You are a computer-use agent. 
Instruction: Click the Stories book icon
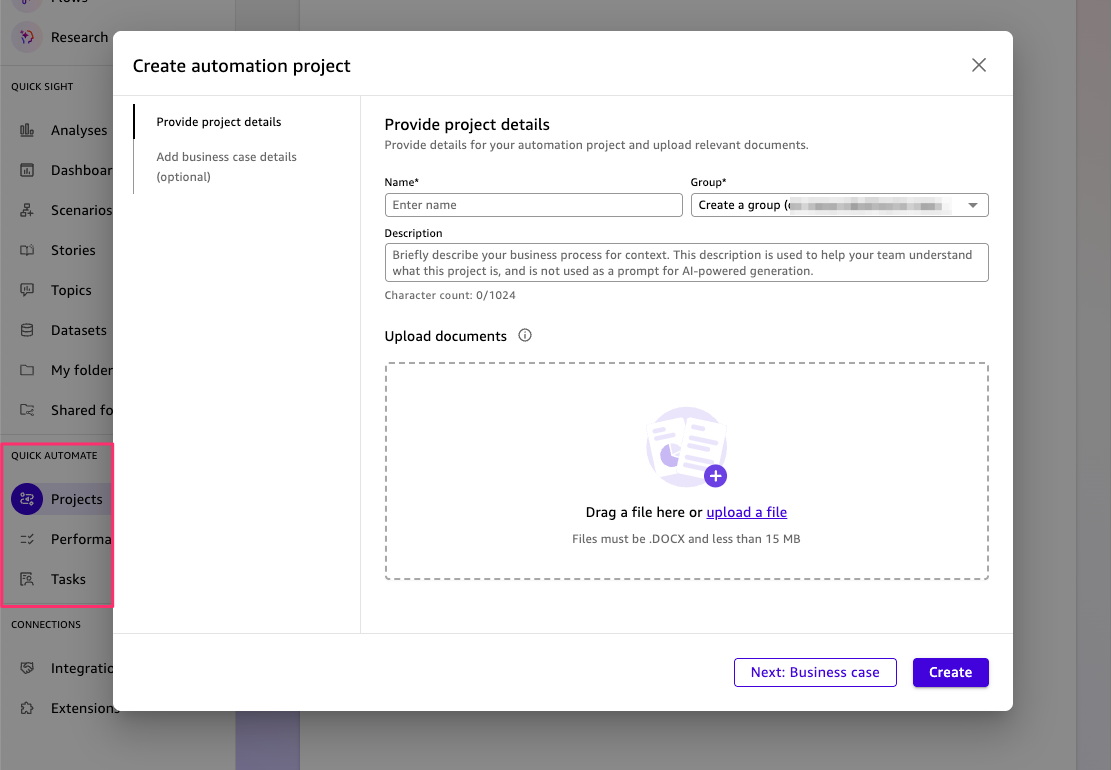coord(28,250)
